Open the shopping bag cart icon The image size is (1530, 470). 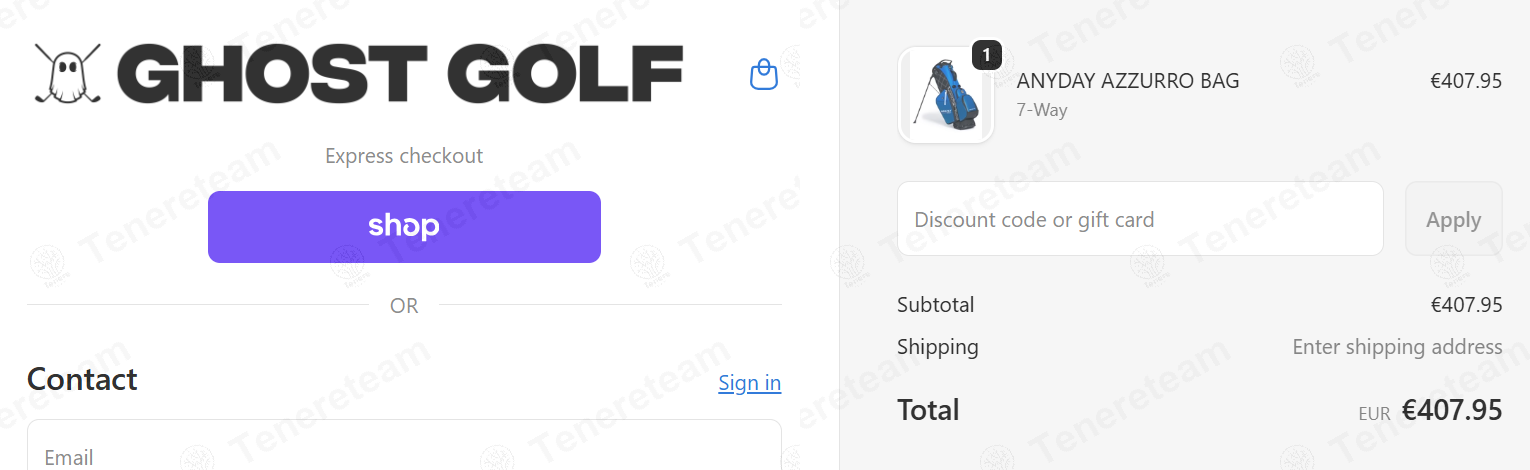[764, 75]
